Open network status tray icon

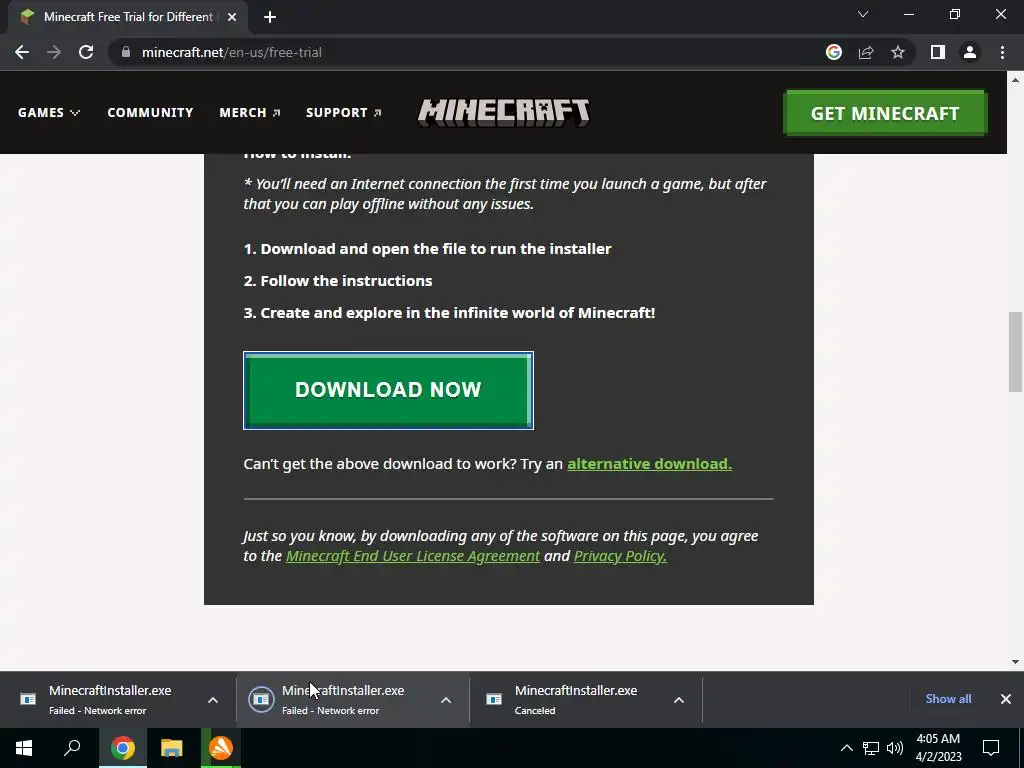pos(871,748)
